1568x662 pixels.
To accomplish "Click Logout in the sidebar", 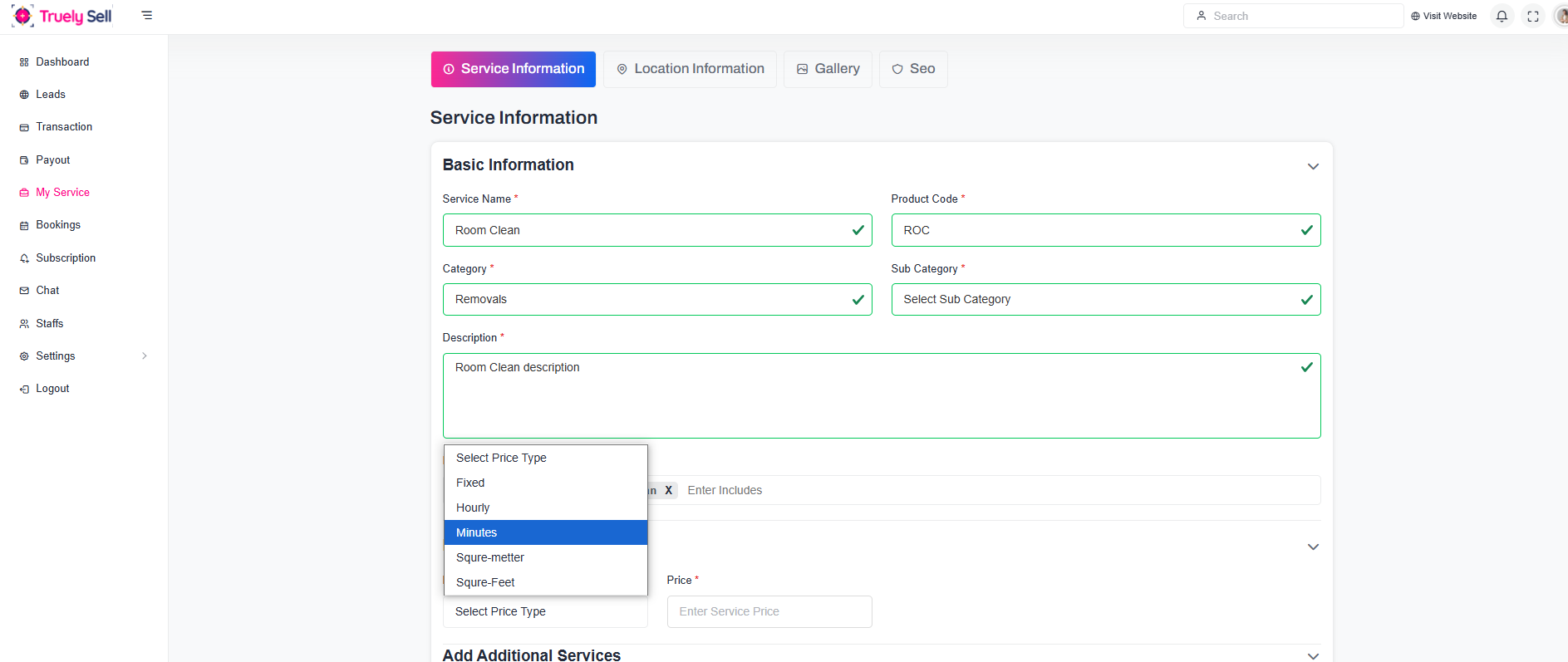I will pyautogui.click(x=52, y=389).
